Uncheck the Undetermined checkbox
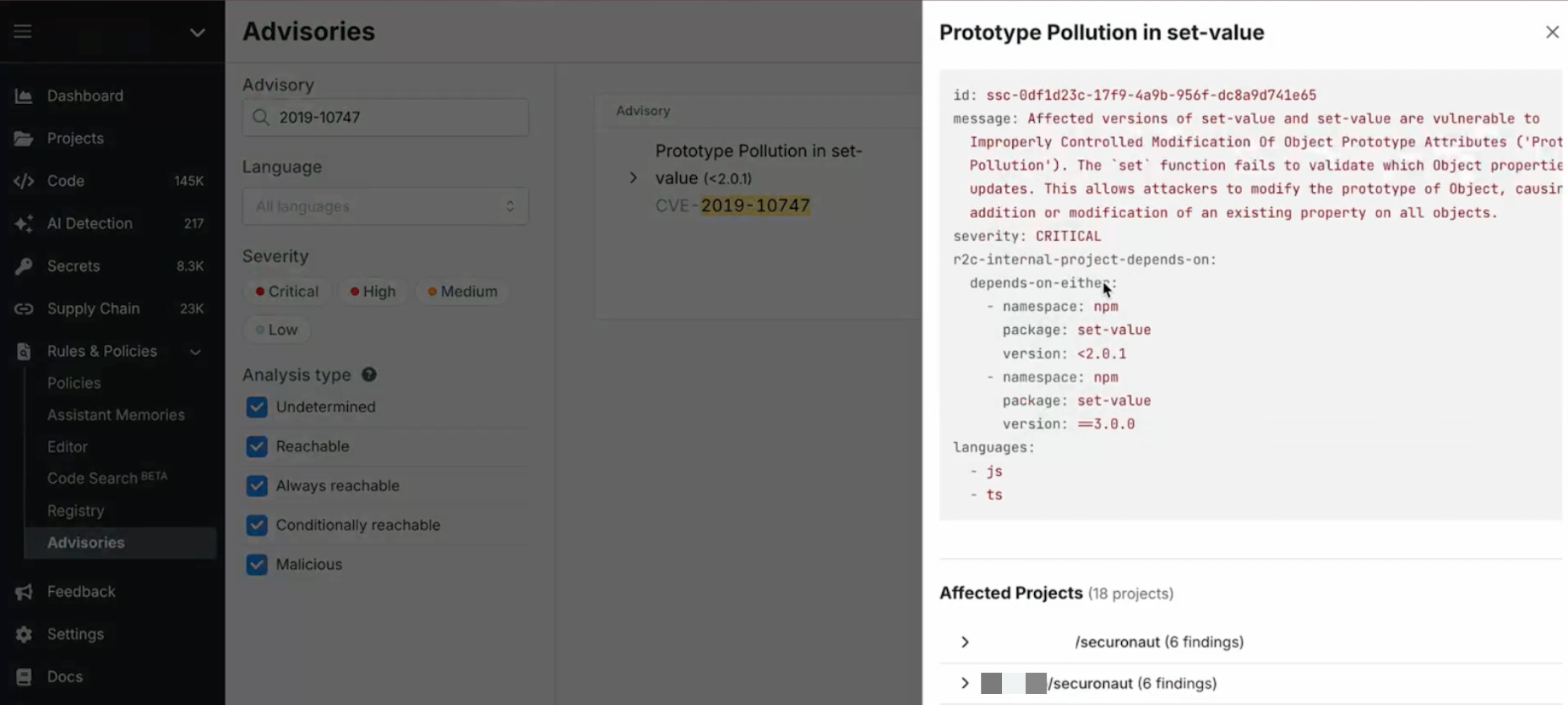Image resolution: width=1568 pixels, height=705 pixels. coord(257,407)
